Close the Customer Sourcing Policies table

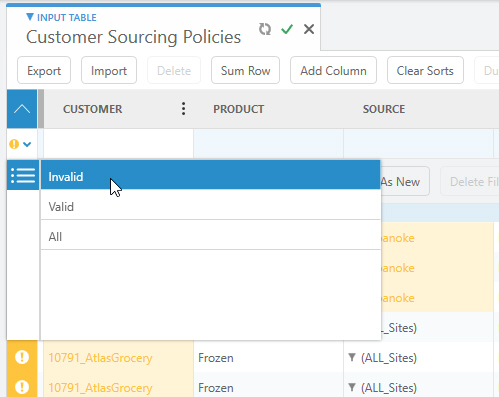coord(309,29)
